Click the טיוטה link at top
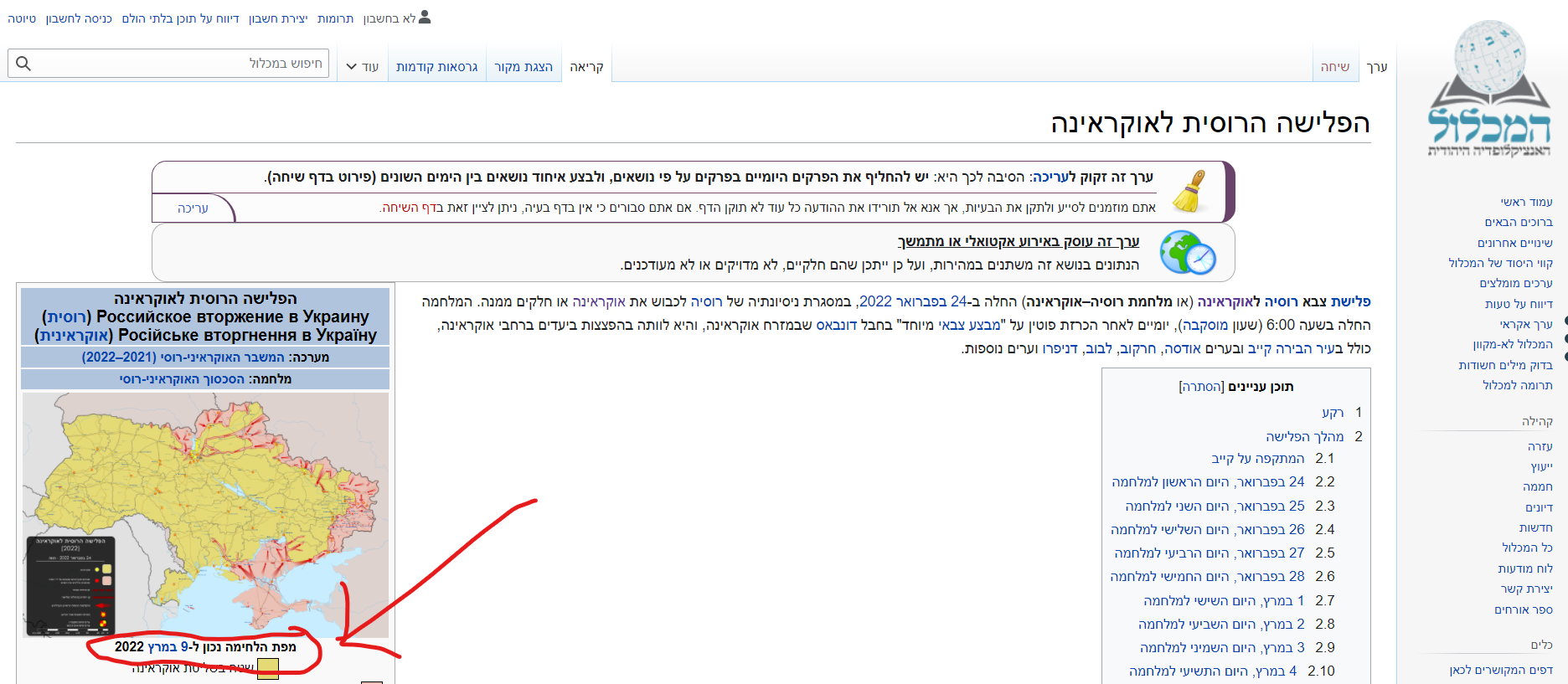The image size is (1568, 684). point(22,18)
